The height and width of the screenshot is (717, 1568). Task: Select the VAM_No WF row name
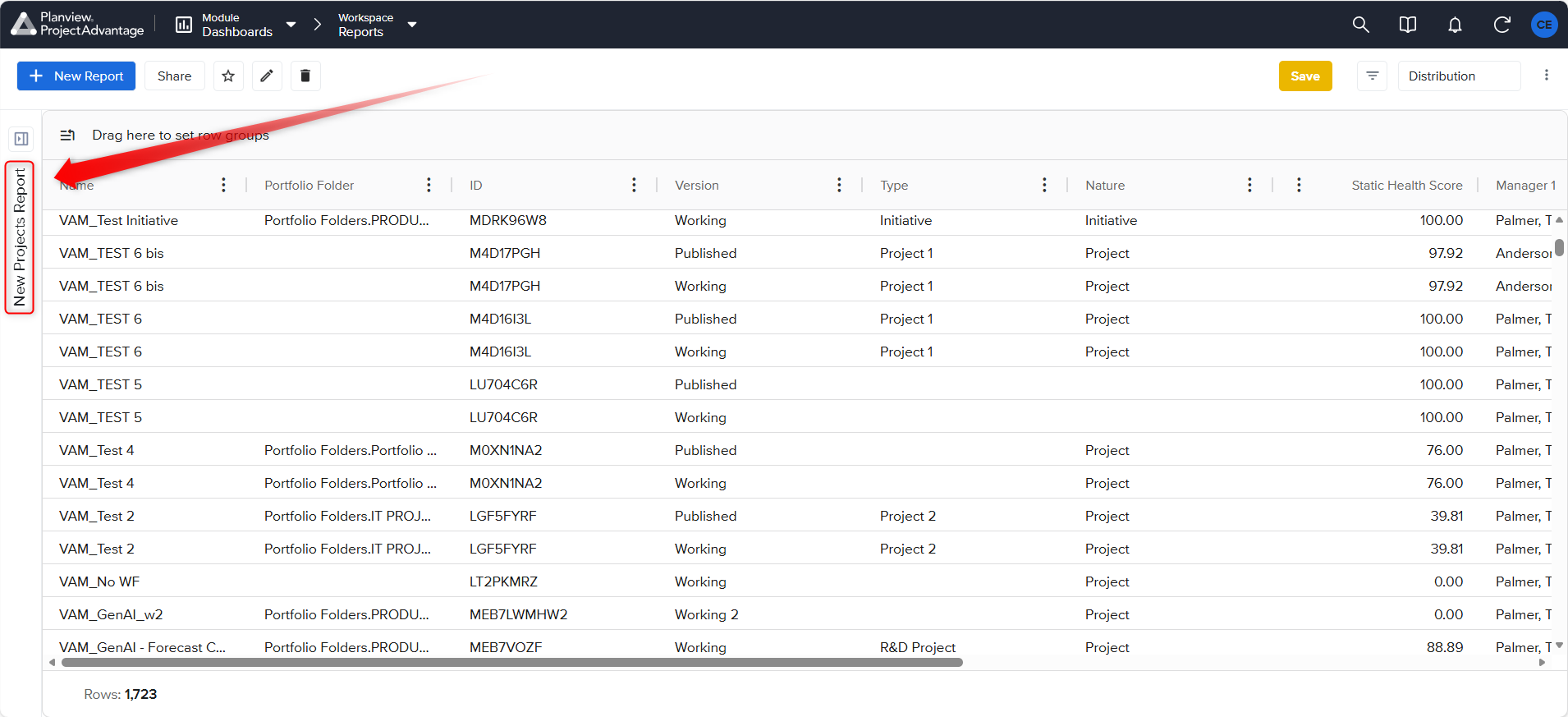(x=99, y=581)
